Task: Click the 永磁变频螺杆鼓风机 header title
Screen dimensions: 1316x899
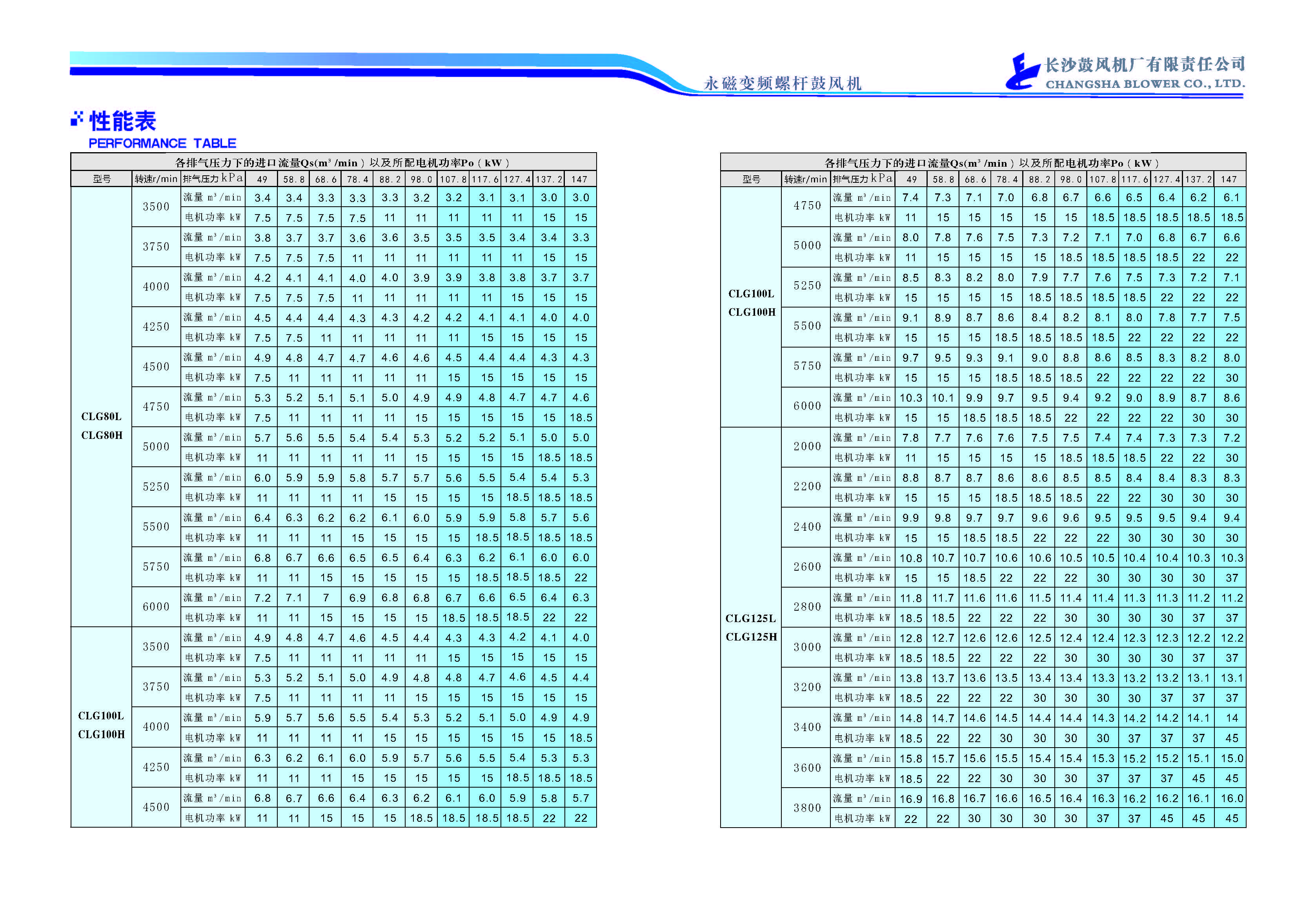Action: (x=782, y=84)
